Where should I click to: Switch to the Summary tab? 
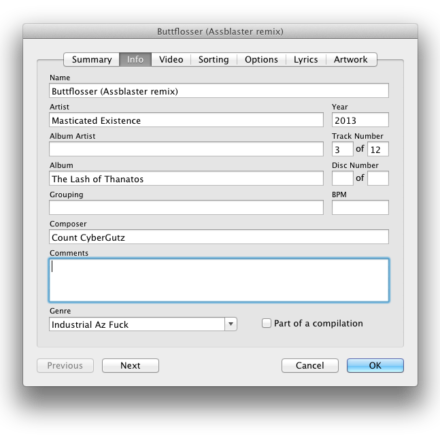pyautogui.click(x=92, y=59)
